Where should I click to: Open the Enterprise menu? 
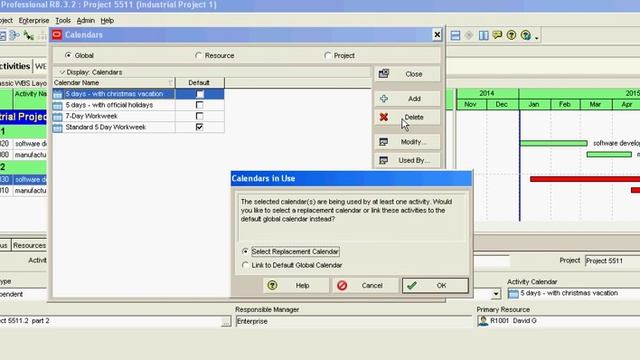tap(34, 20)
